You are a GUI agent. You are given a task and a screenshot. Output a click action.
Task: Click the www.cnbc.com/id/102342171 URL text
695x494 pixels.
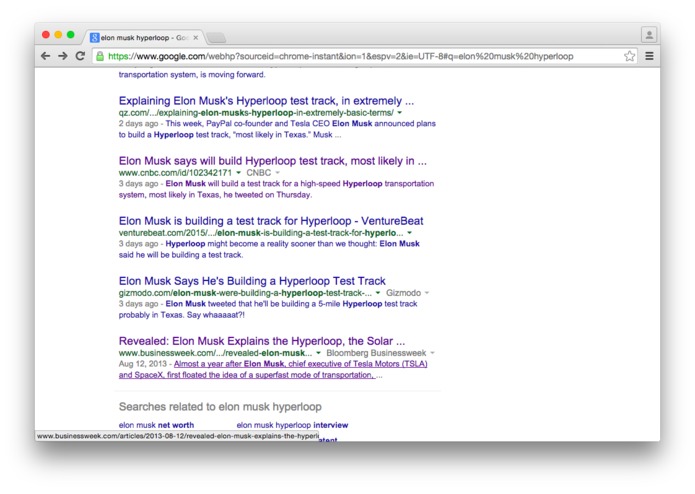click(x=175, y=173)
